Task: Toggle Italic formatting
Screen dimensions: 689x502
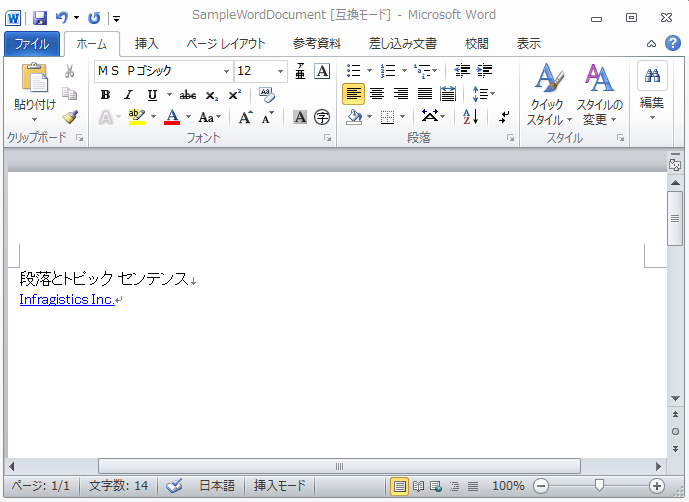Action: (128, 95)
